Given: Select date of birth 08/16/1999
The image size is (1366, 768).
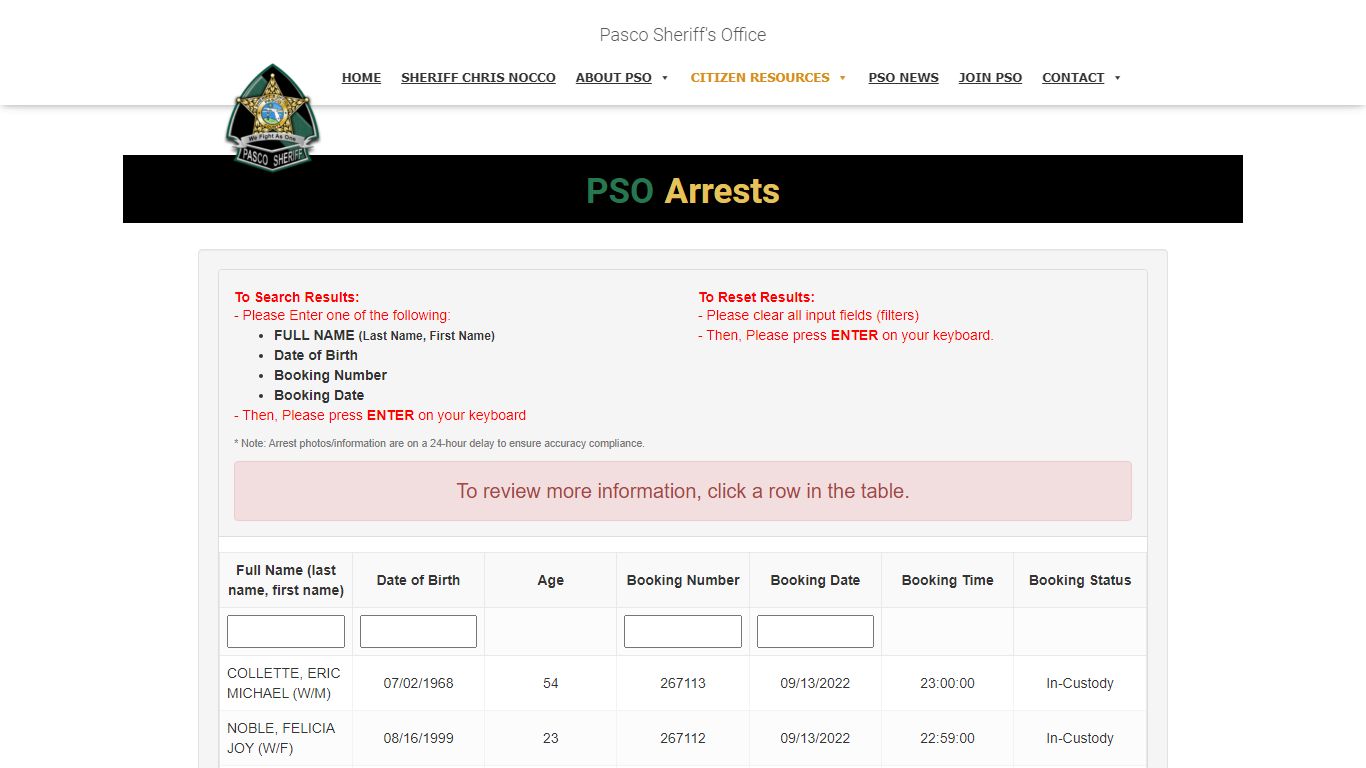Looking at the screenshot, I should pyautogui.click(x=418, y=738).
